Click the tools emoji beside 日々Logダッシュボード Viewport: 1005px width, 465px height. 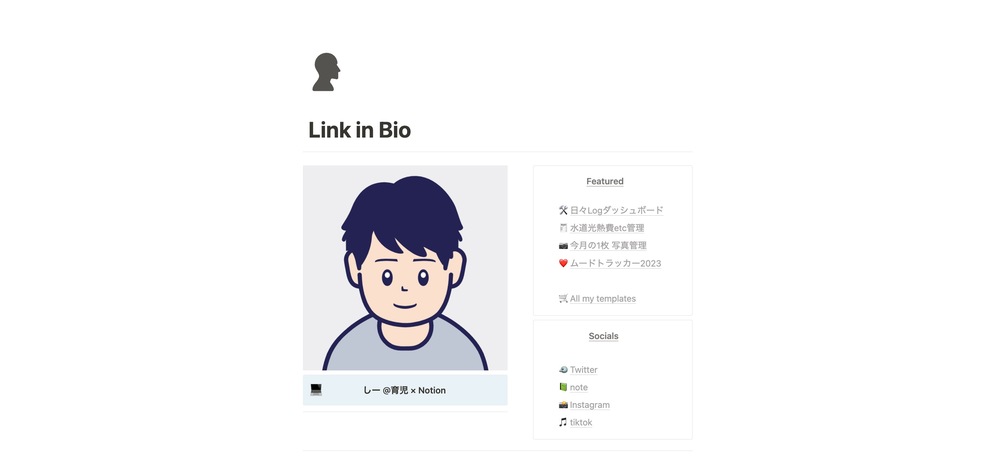point(563,210)
